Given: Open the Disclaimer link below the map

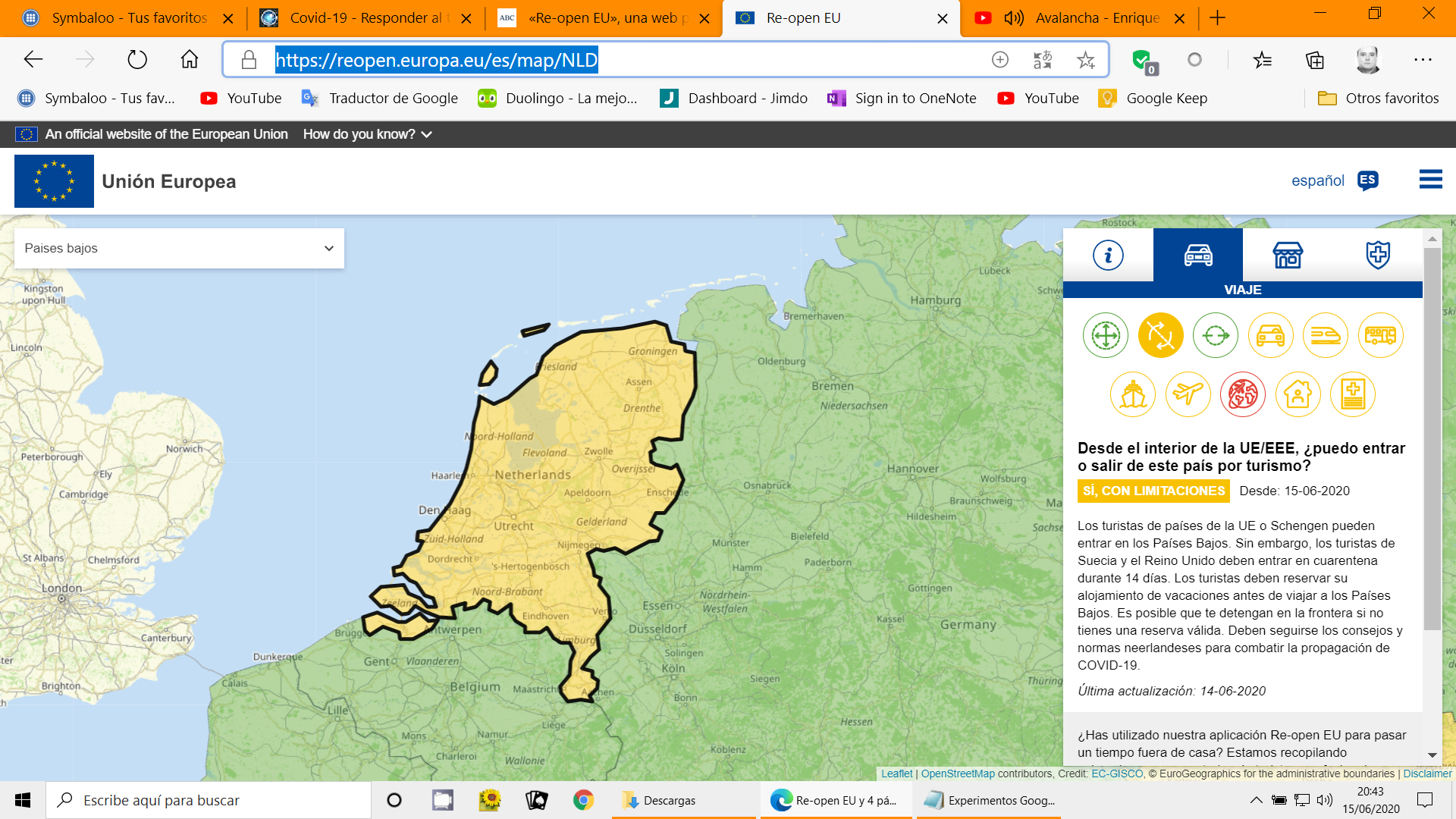Looking at the screenshot, I should coord(1426,773).
